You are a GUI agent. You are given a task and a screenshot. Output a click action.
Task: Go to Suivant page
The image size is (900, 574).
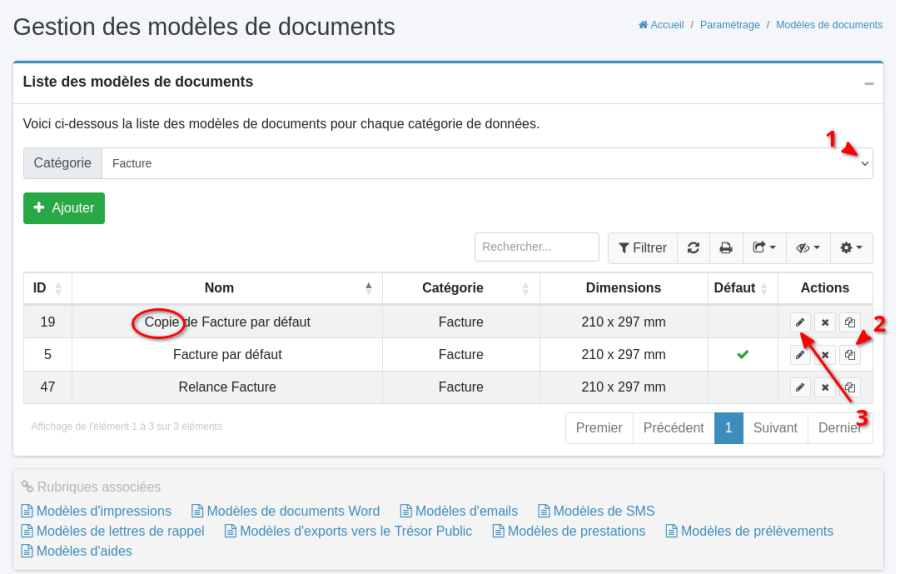tap(775, 428)
